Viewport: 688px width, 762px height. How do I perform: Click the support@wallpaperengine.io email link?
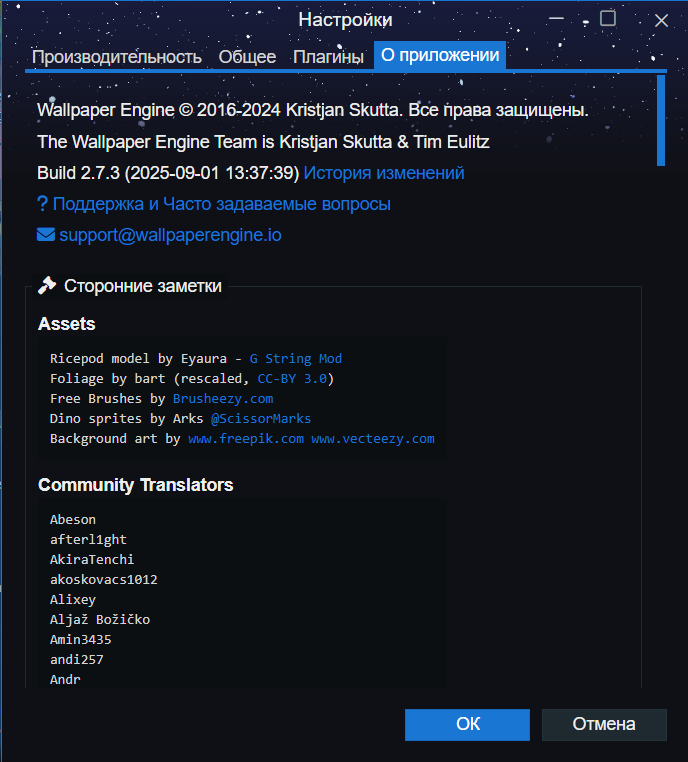[x=170, y=235]
